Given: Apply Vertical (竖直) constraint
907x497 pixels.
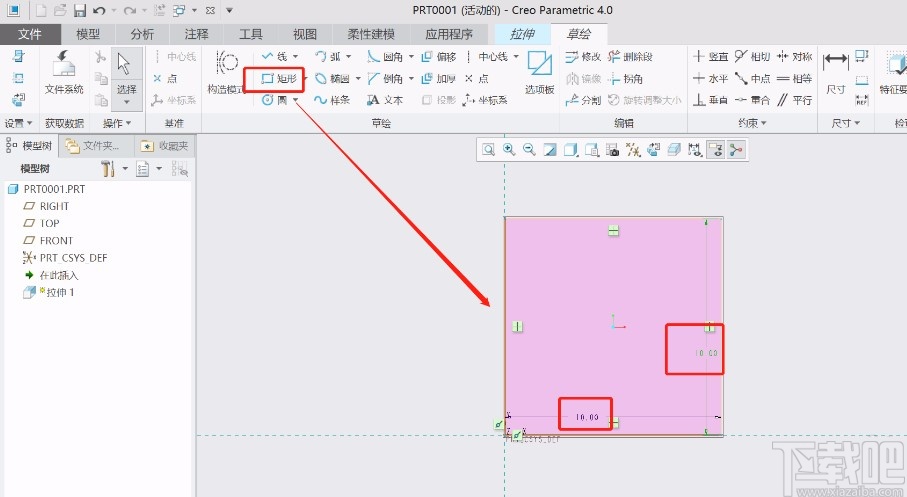Looking at the screenshot, I should (x=710, y=57).
